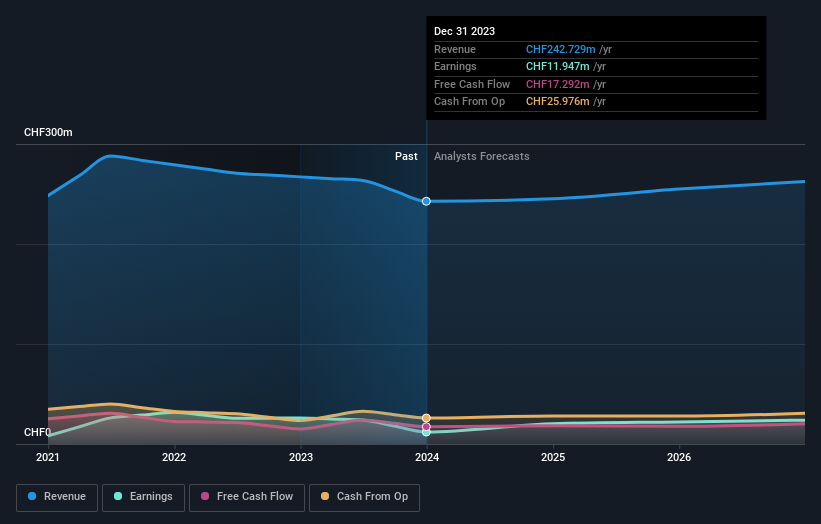Click the Dec 31 2023 tooltip date

[x=464, y=31]
